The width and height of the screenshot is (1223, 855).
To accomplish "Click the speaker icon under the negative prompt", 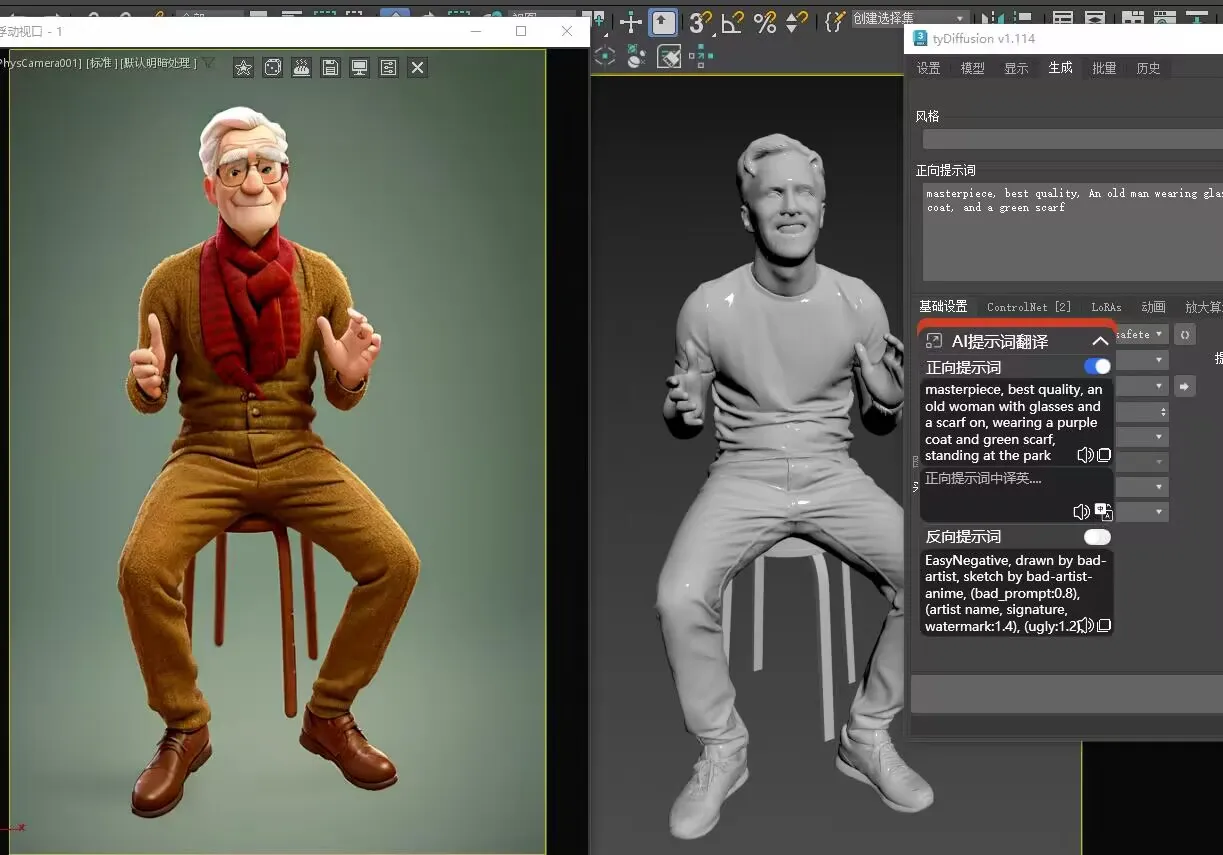I will (1085, 626).
